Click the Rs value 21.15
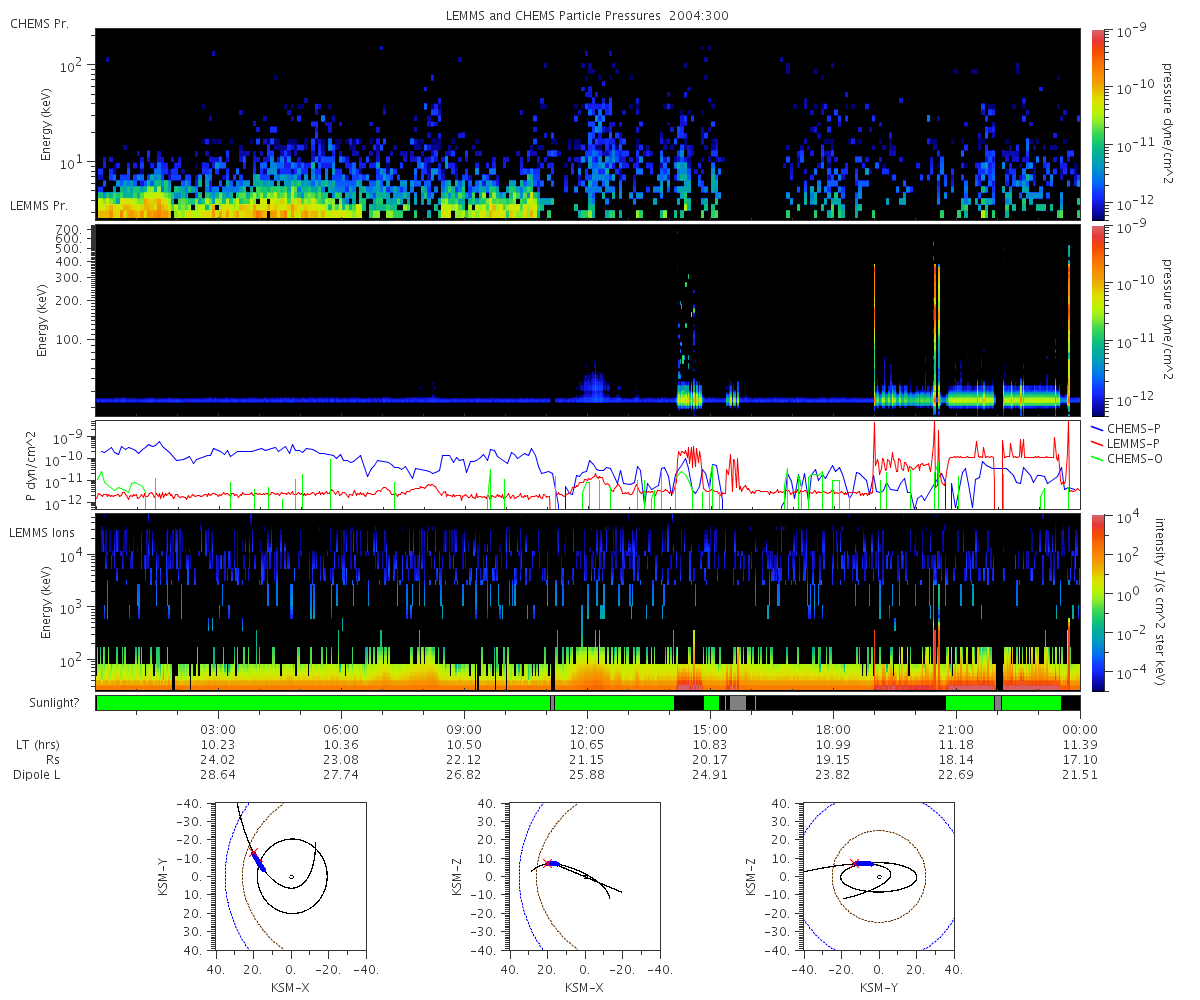 pyautogui.click(x=587, y=760)
